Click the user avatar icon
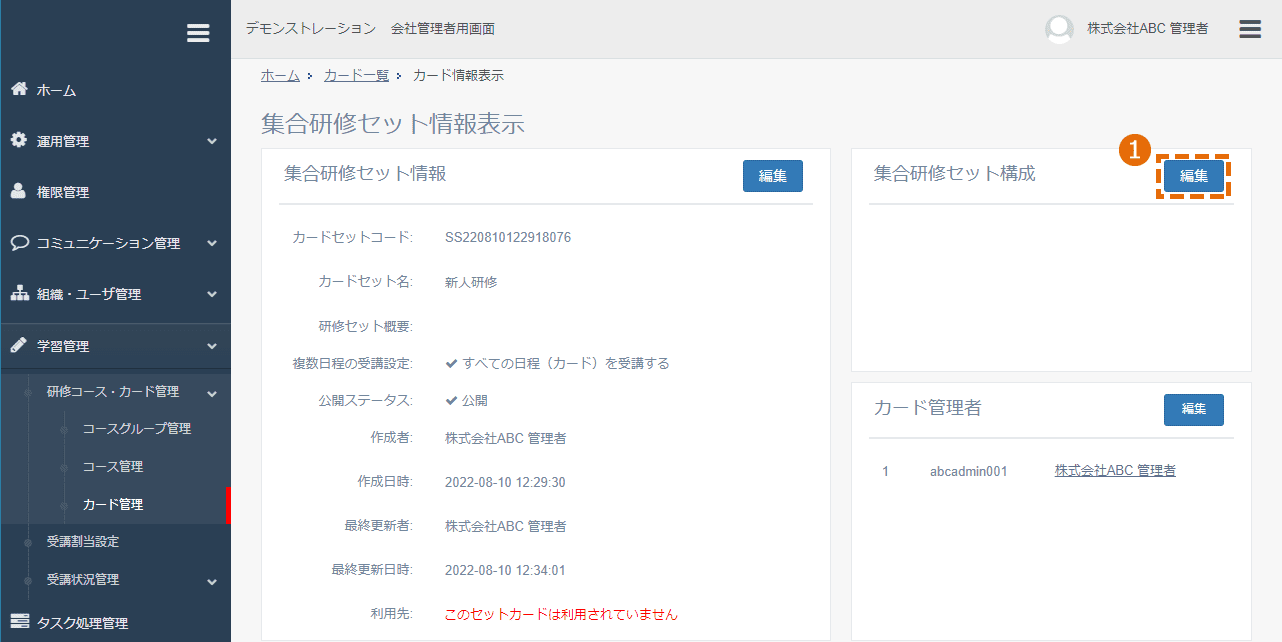 coord(1059,29)
